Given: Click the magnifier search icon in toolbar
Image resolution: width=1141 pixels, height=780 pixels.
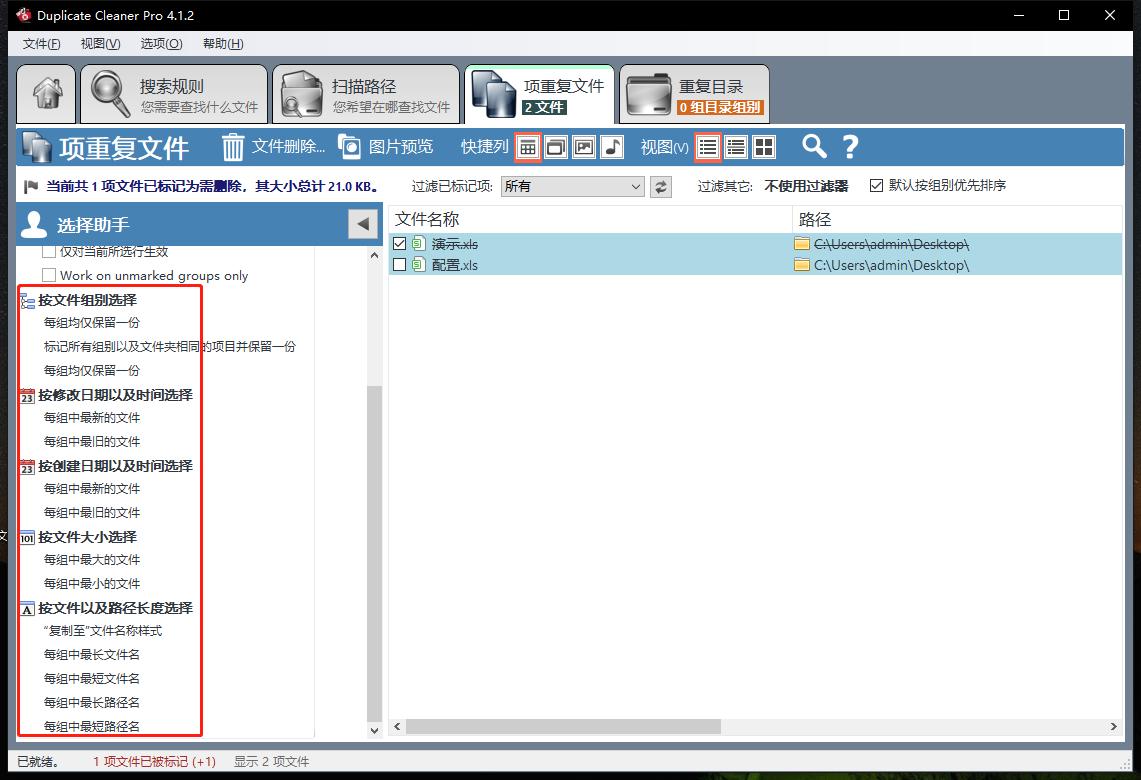Looking at the screenshot, I should 814,147.
